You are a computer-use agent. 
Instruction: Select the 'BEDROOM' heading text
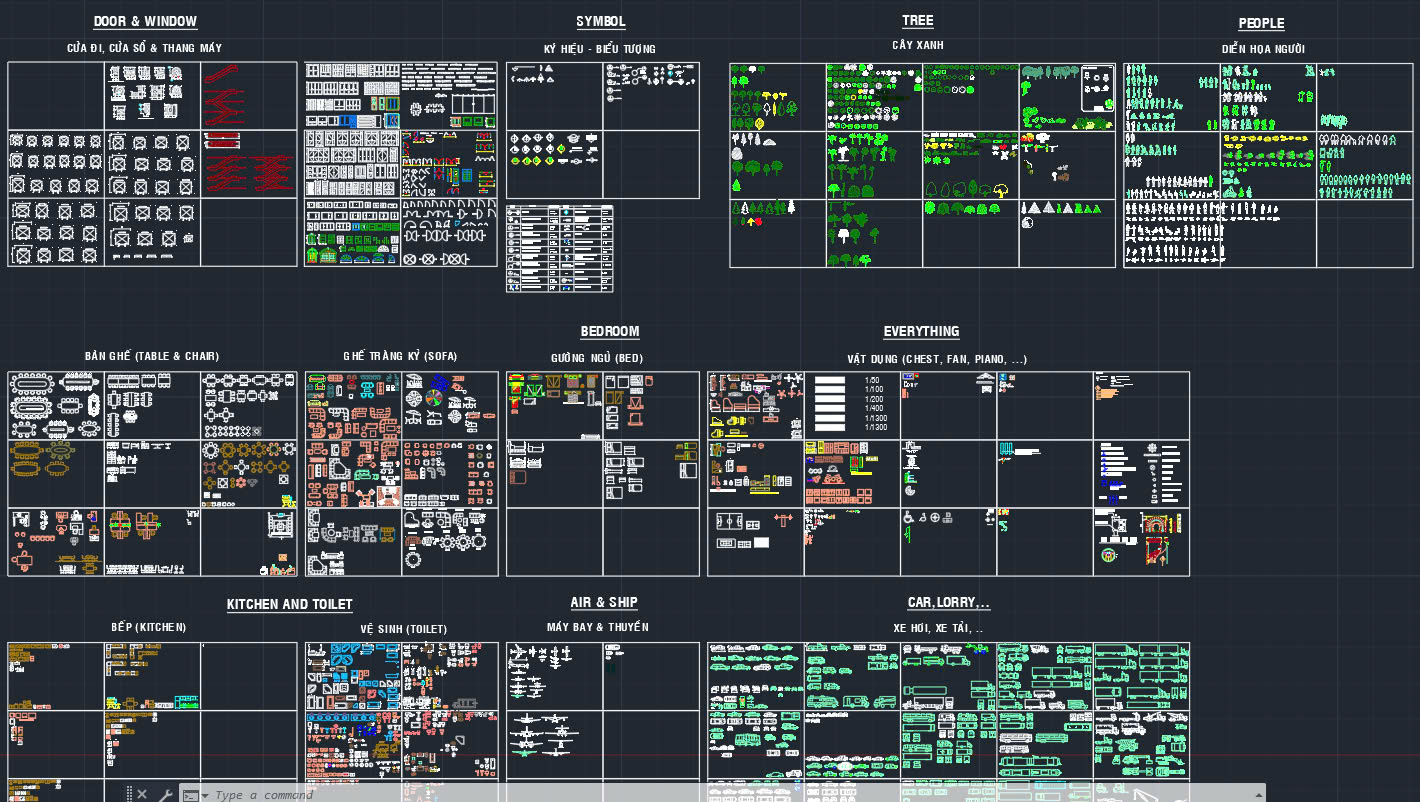(610, 331)
